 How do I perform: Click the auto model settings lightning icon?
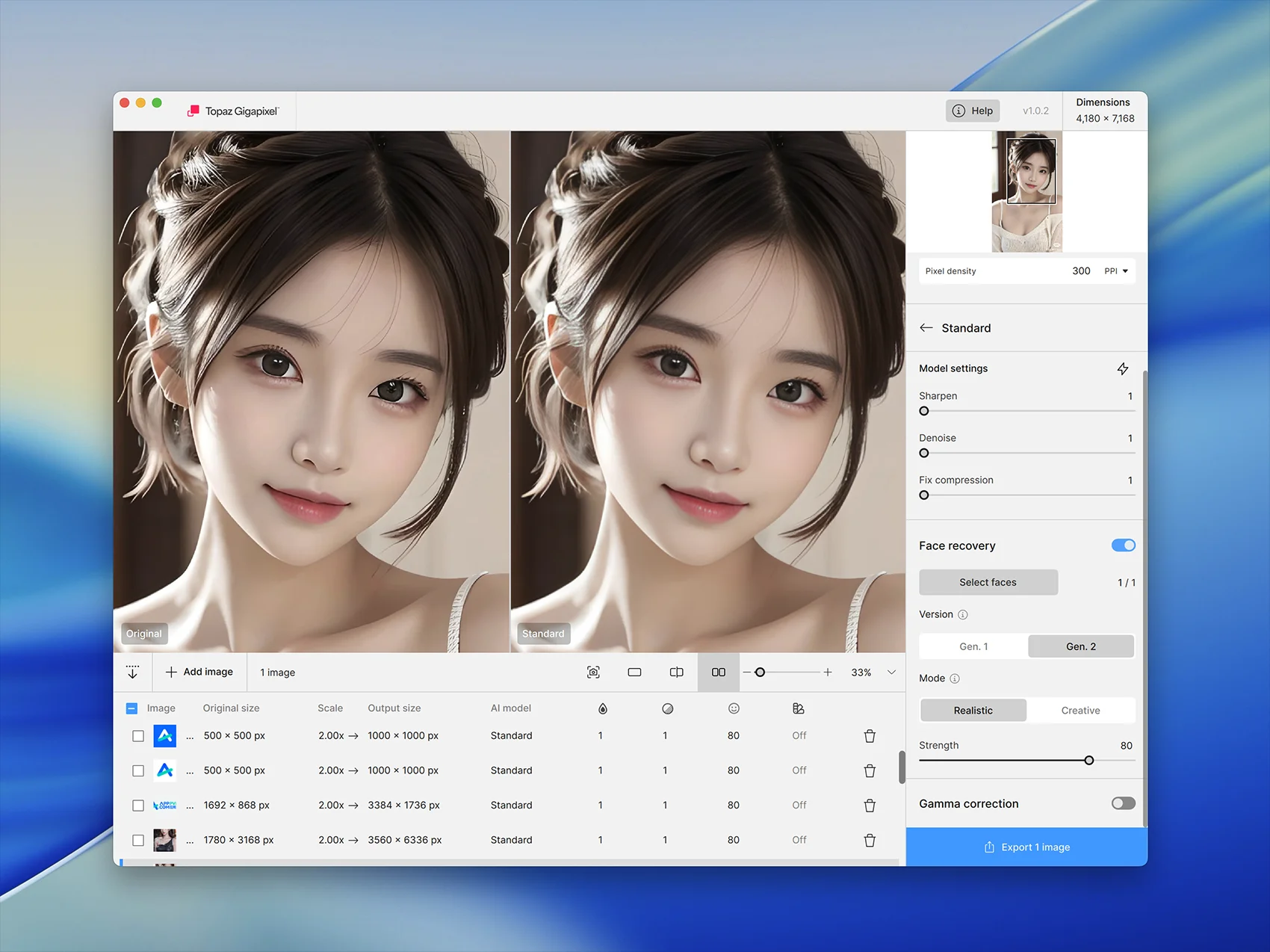(x=1122, y=368)
